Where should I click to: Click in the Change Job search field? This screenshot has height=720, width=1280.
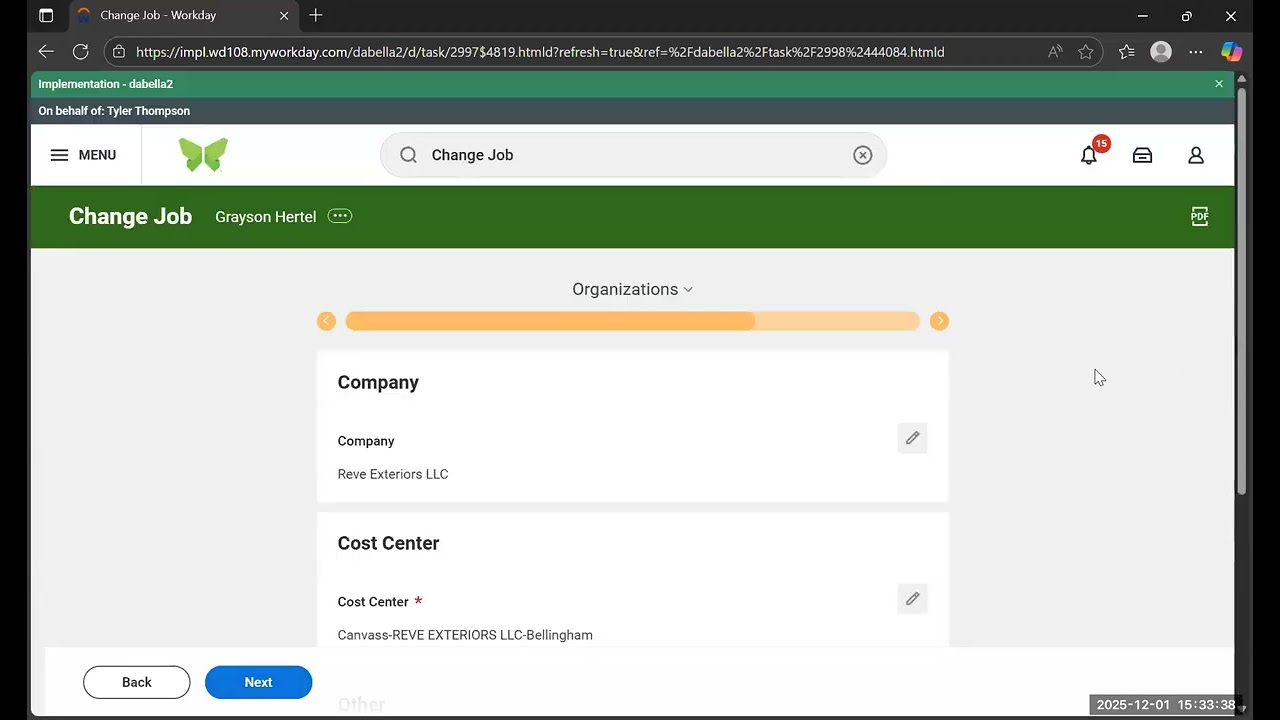[633, 155]
